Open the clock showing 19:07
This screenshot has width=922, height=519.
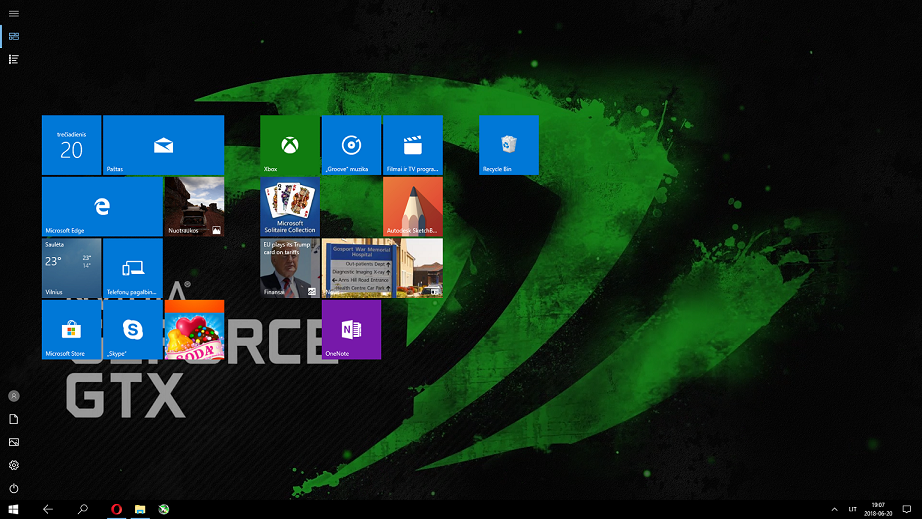(x=878, y=510)
